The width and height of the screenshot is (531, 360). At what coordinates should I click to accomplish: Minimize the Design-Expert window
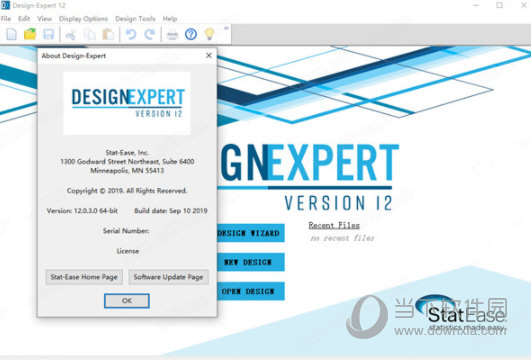click(476, 5)
